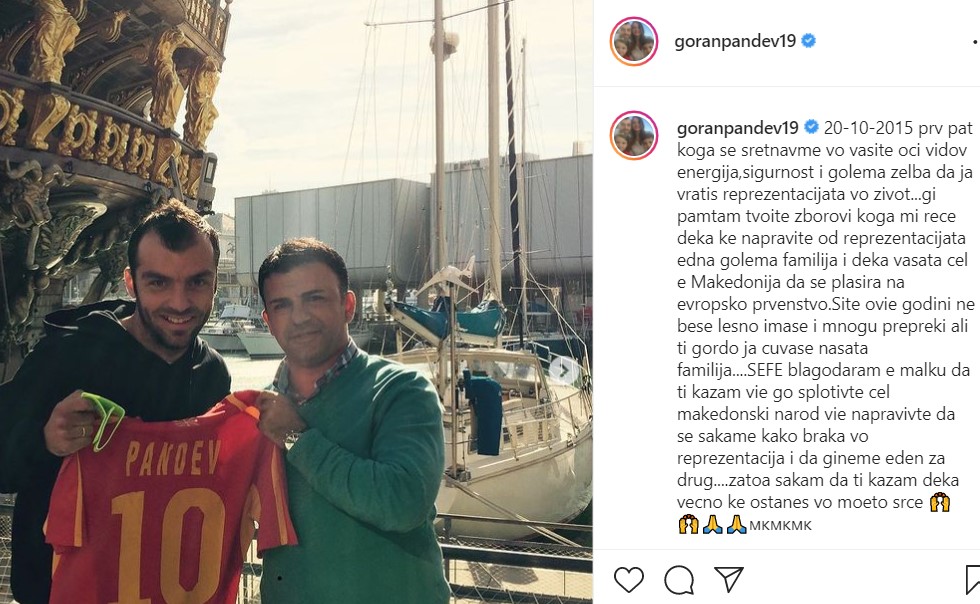Open comments via the speech bubble icon
This screenshot has width=980, height=604.
coord(679,580)
